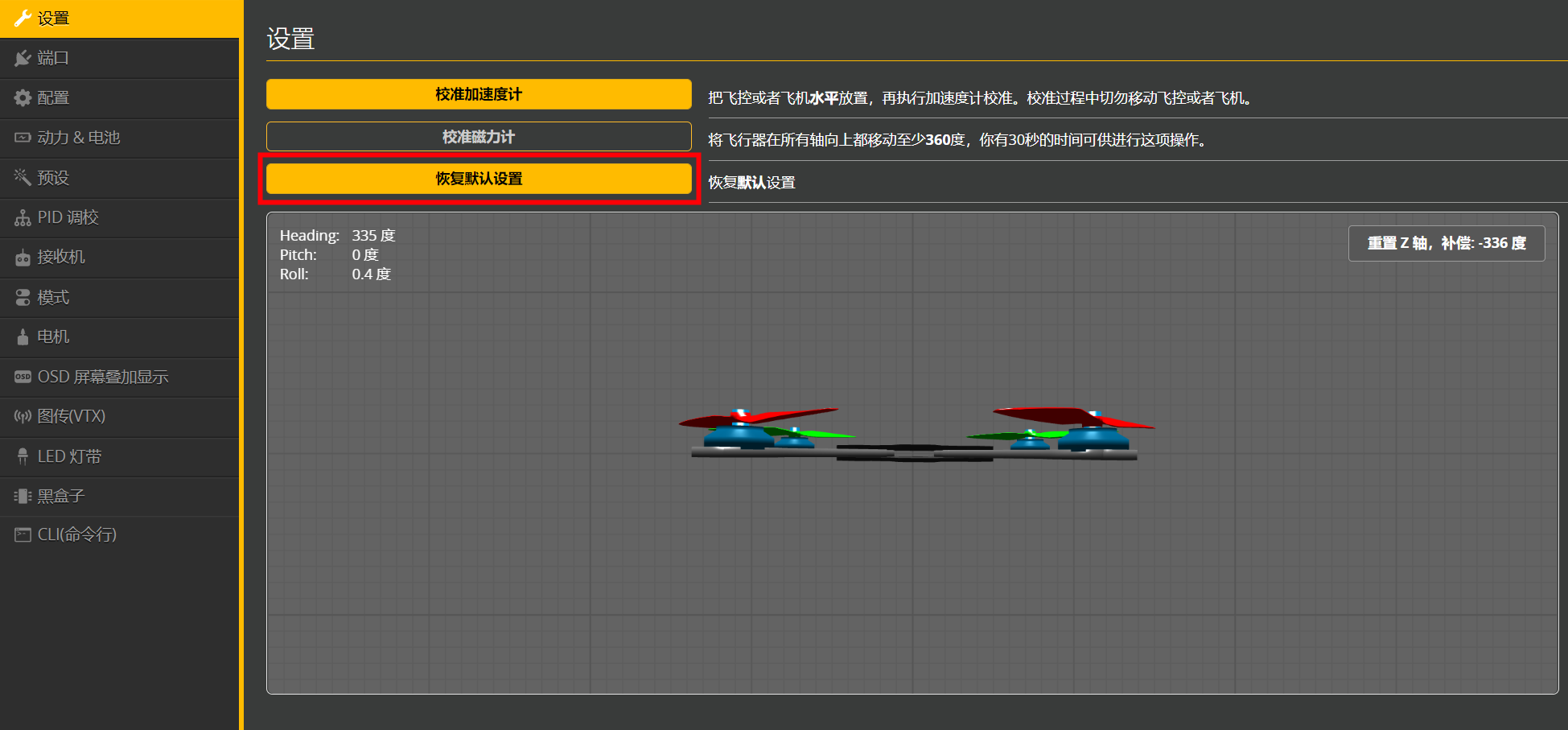
Task: Go to CLI(命令行) tab
Action: pyautogui.click(x=76, y=534)
